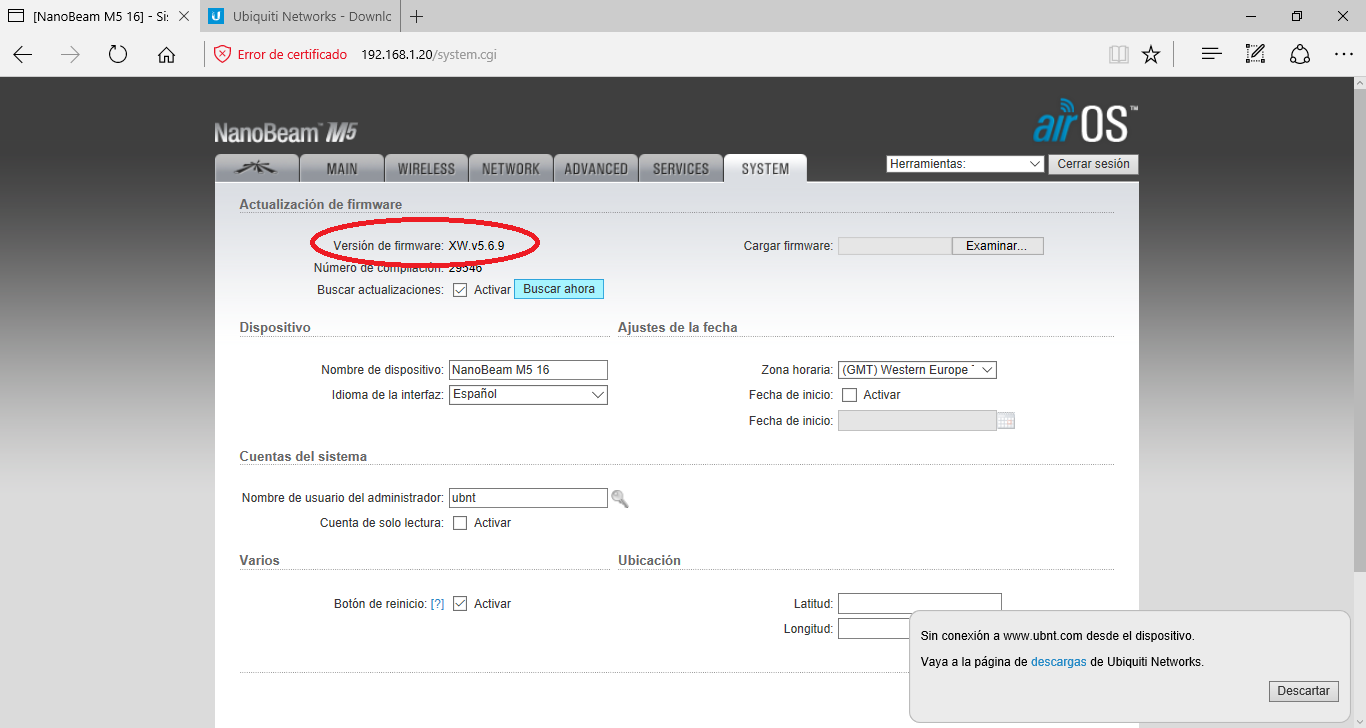Open the NETWORK tab
The image size is (1366, 728).
click(x=510, y=169)
